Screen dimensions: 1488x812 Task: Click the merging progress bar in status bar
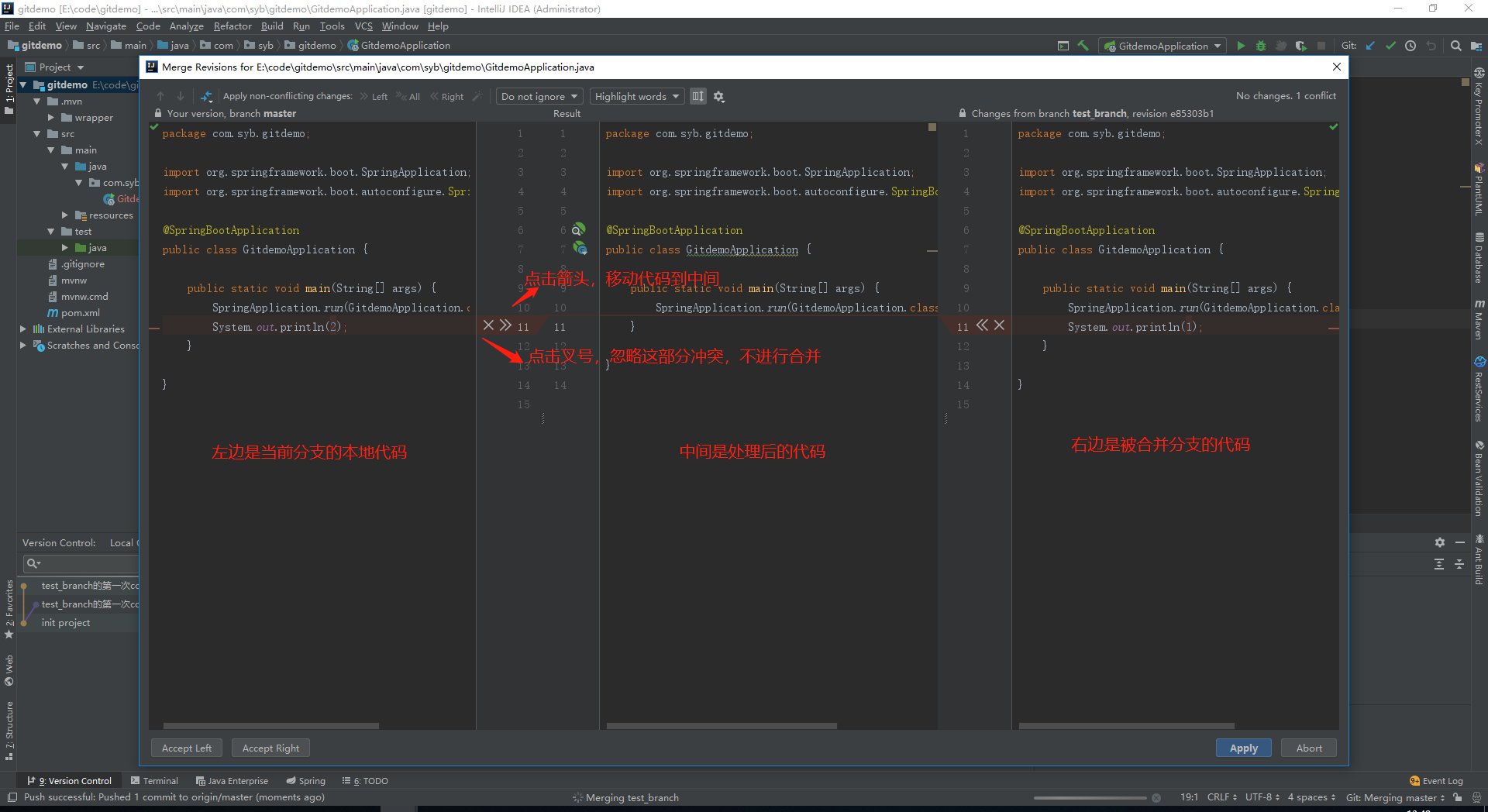click(1090, 798)
